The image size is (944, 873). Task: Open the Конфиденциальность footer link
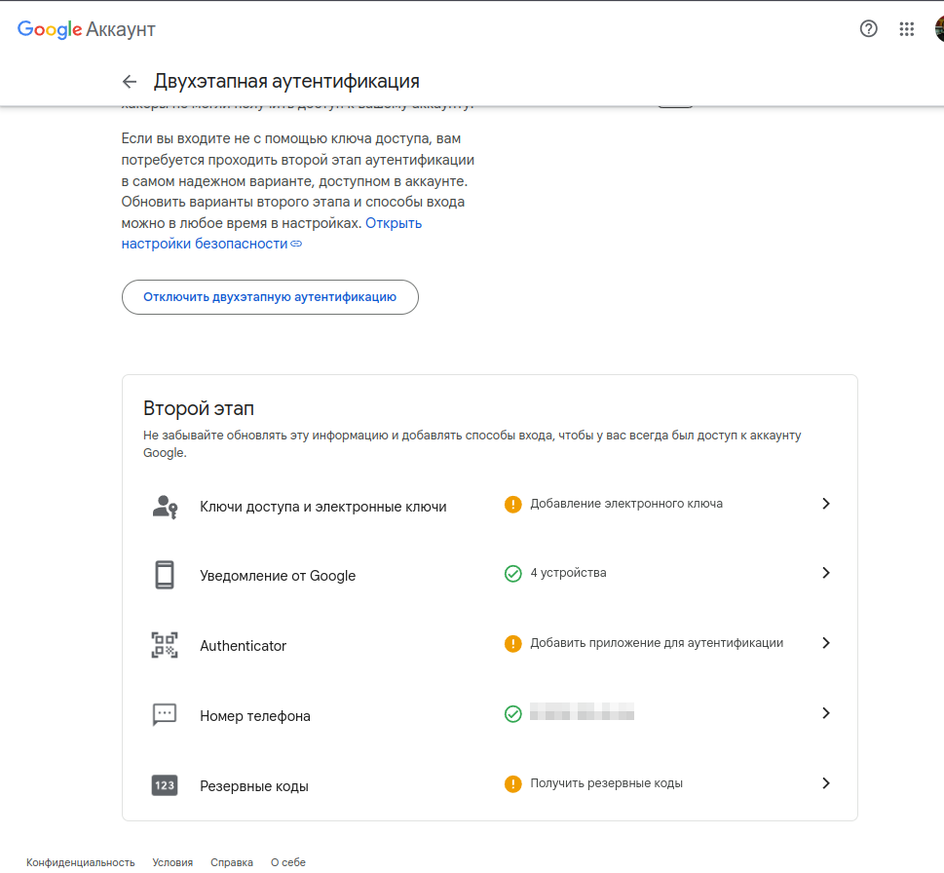pos(81,862)
